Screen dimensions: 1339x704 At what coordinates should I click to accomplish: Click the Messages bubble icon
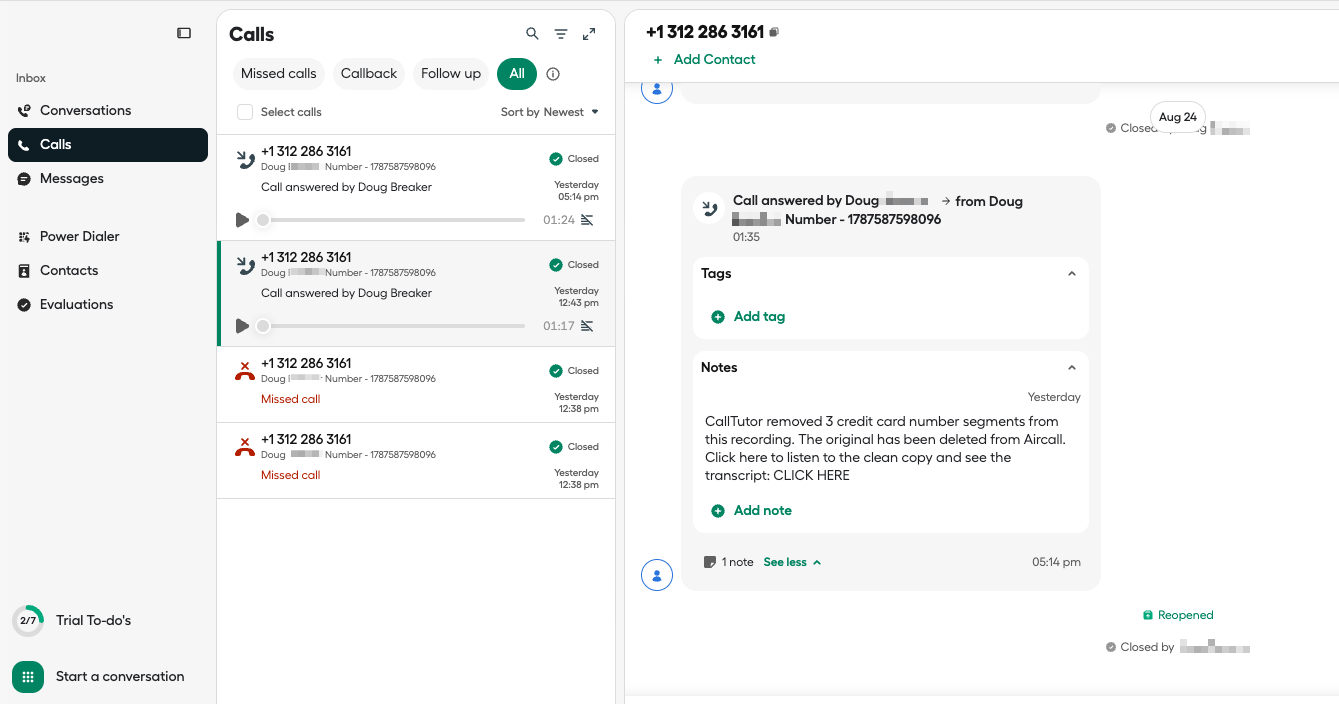[24, 179]
